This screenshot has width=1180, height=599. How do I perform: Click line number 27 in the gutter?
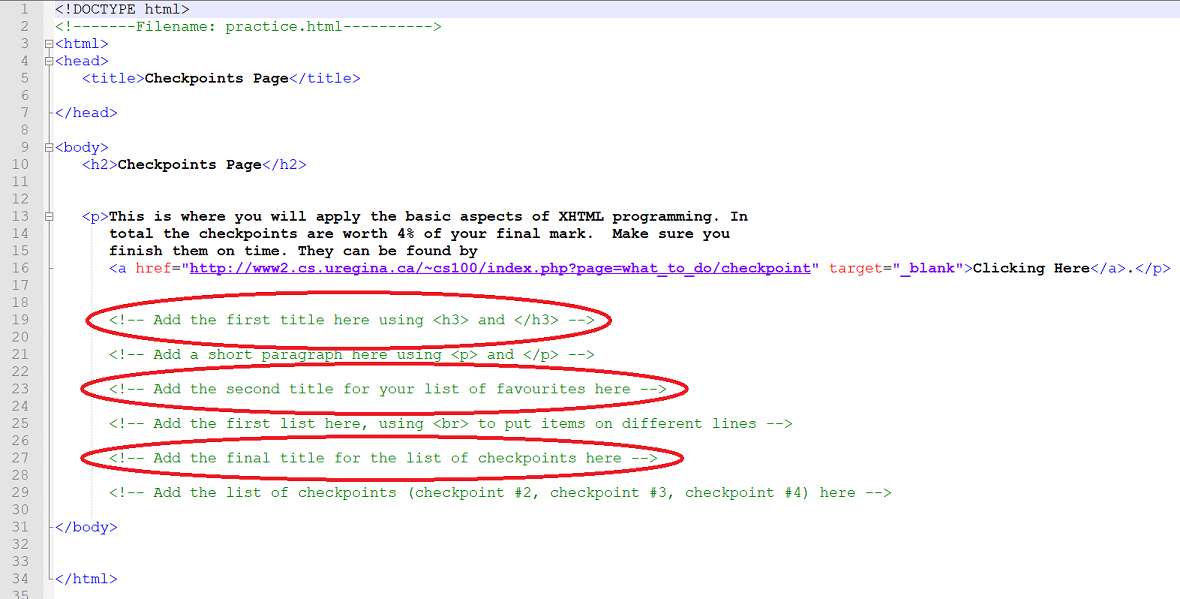20,459
